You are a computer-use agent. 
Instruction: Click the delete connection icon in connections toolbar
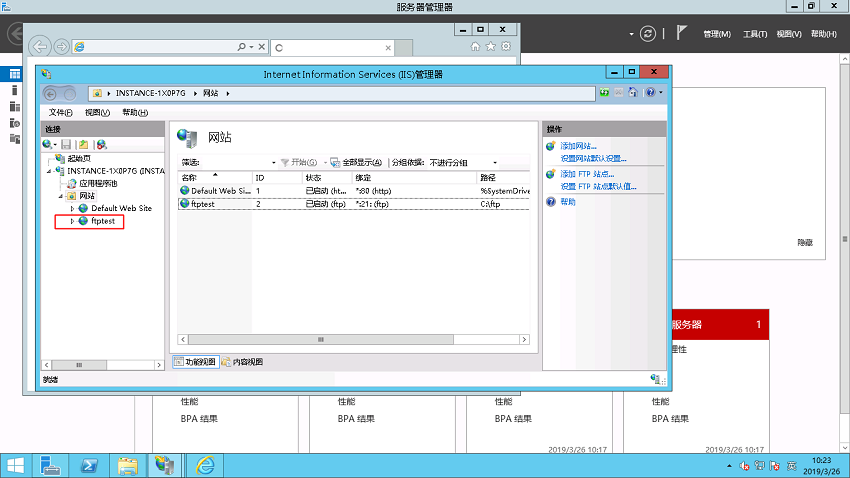(101, 144)
